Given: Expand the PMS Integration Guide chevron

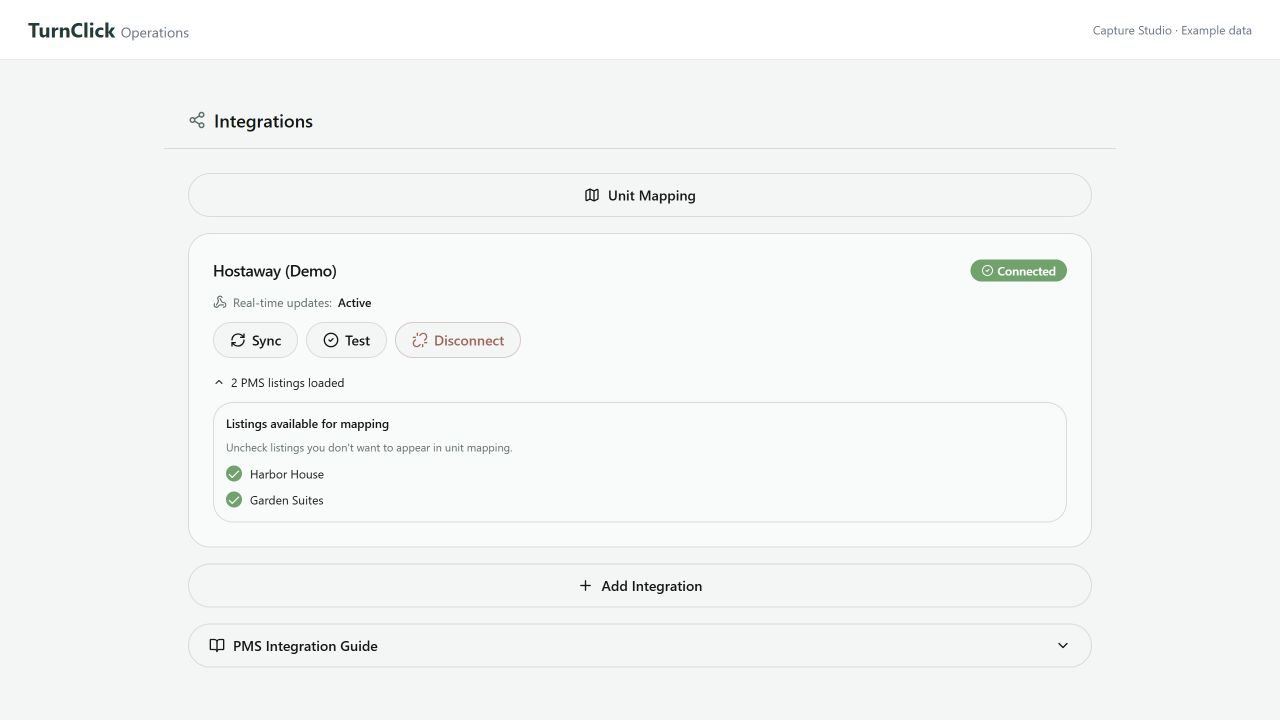Looking at the screenshot, I should [1063, 646].
